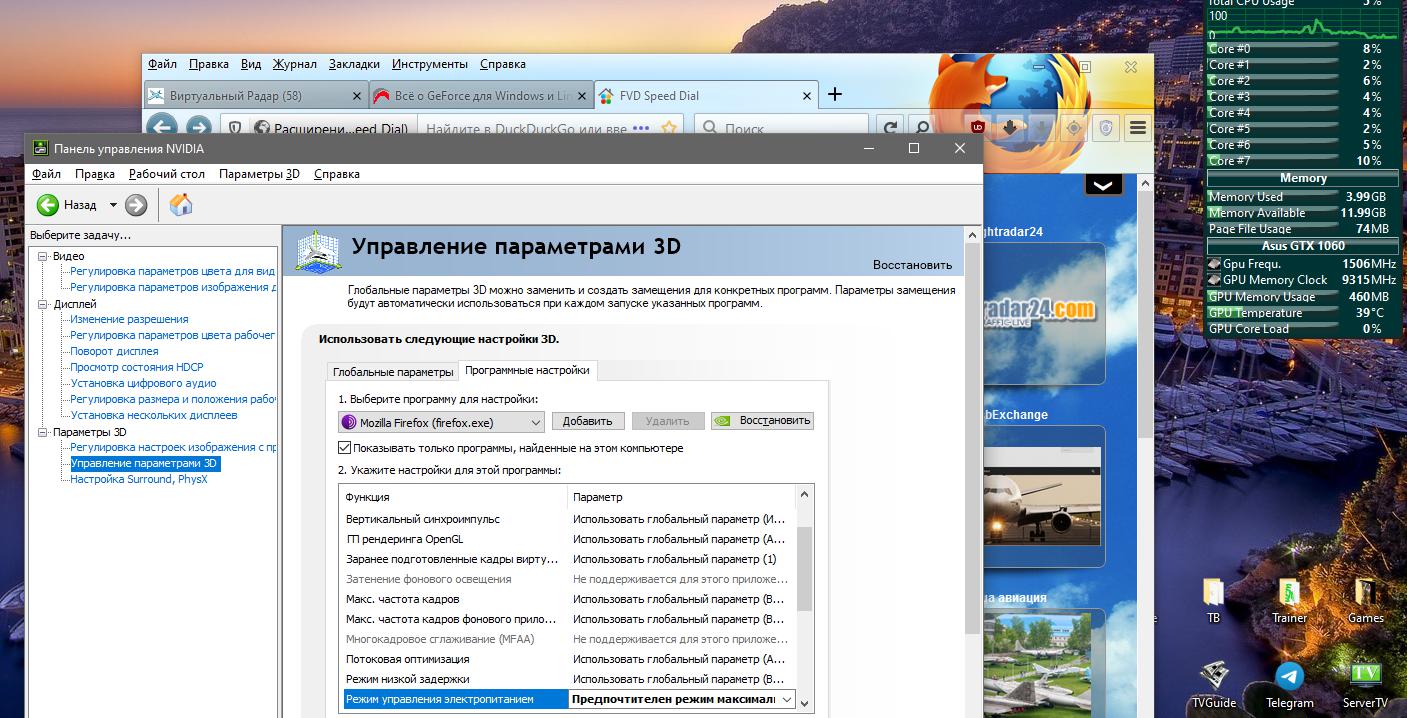1407x718 pixels.
Task: Click 'Восстановить' link in page header
Action: [x=912, y=265]
